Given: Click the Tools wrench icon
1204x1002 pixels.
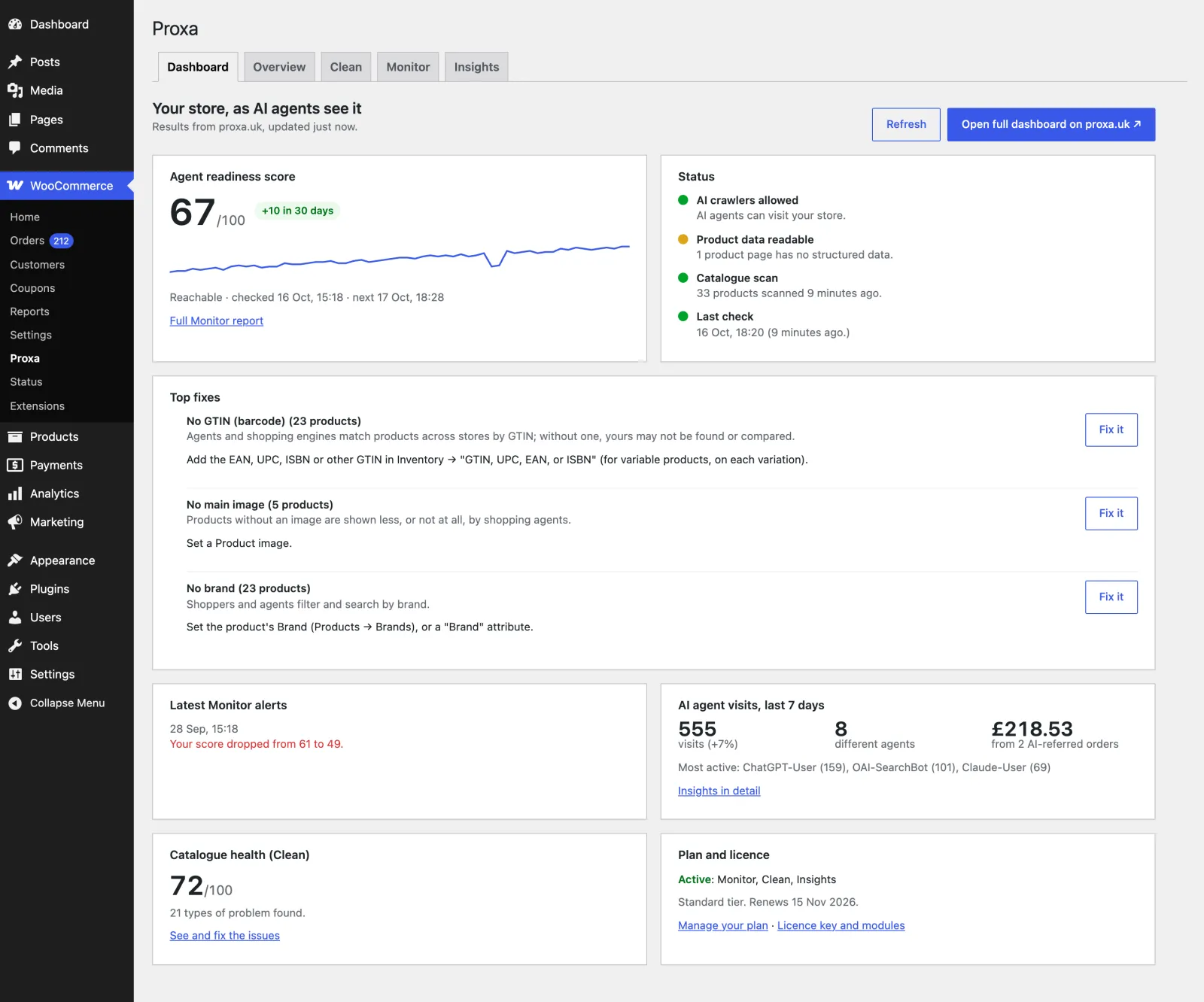Looking at the screenshot, I should click(15, 645).
